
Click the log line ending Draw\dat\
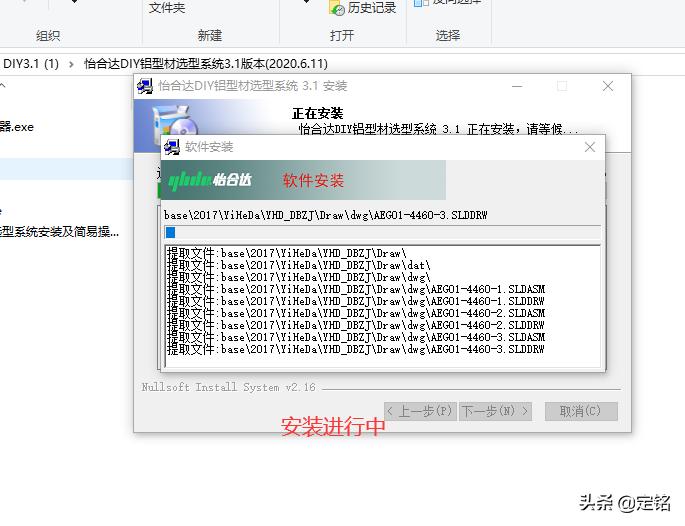[299, 265]
